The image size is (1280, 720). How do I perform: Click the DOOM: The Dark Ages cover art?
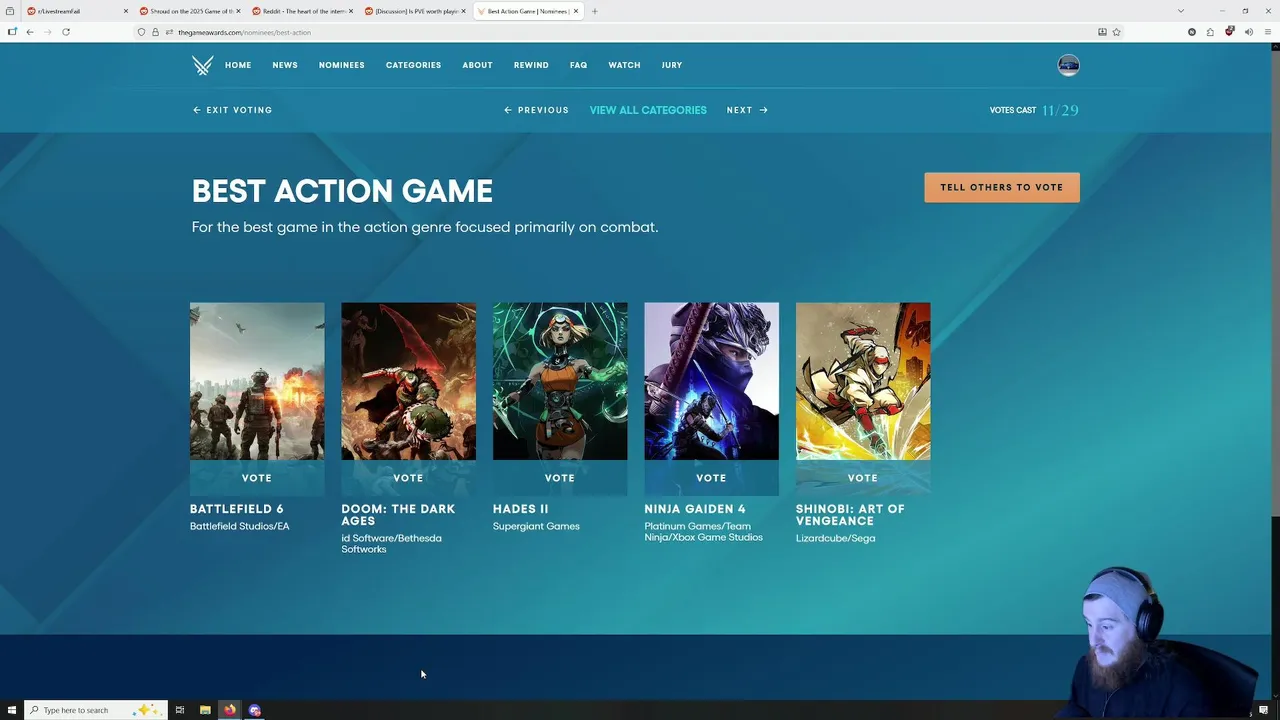point(408,381)
